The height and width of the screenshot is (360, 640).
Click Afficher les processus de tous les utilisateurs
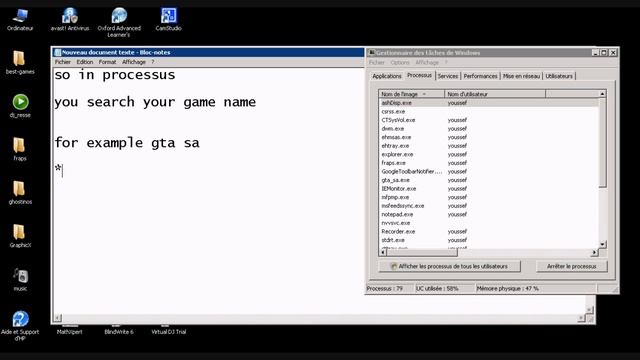[449, 266]
